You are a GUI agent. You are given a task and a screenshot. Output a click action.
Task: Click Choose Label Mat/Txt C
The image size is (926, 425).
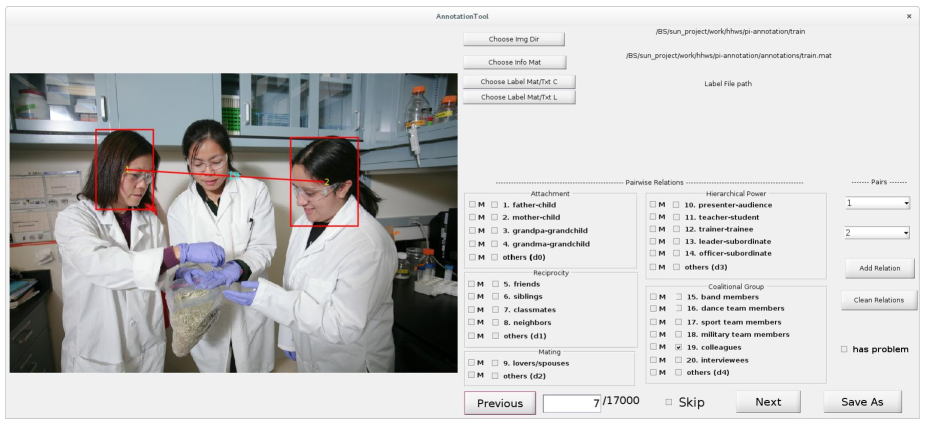519,81
